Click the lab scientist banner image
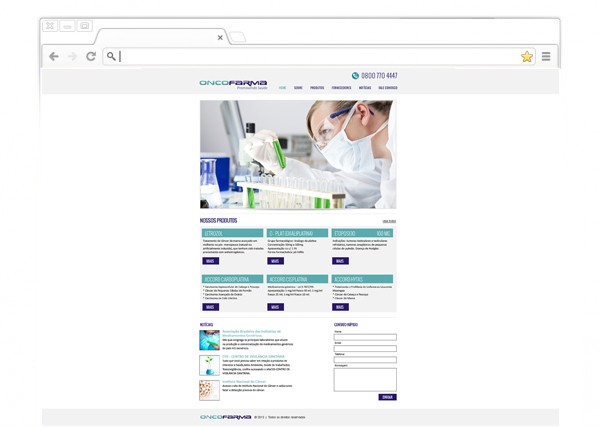The width and height of the screenshot is (600, 427). coord(298,155)
